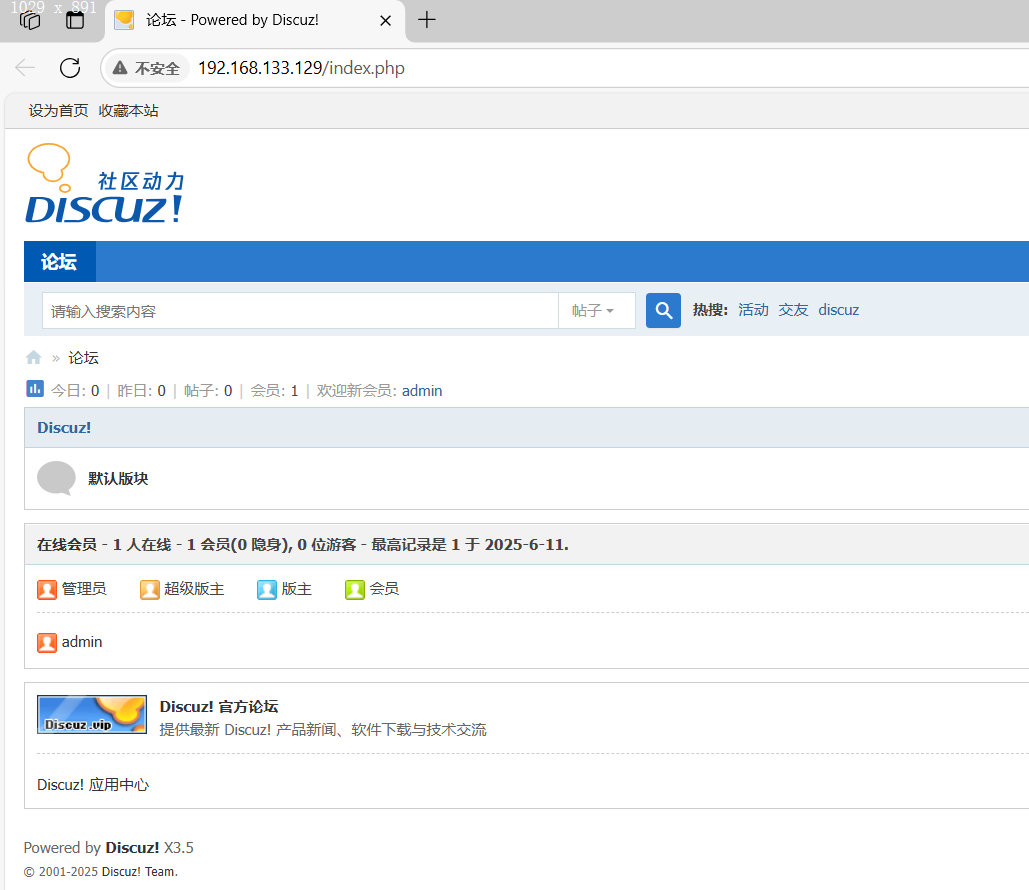1029x890 pixels.
Task: Expand the 帖子 search type dropdown
Action: [x=596, y=310]
